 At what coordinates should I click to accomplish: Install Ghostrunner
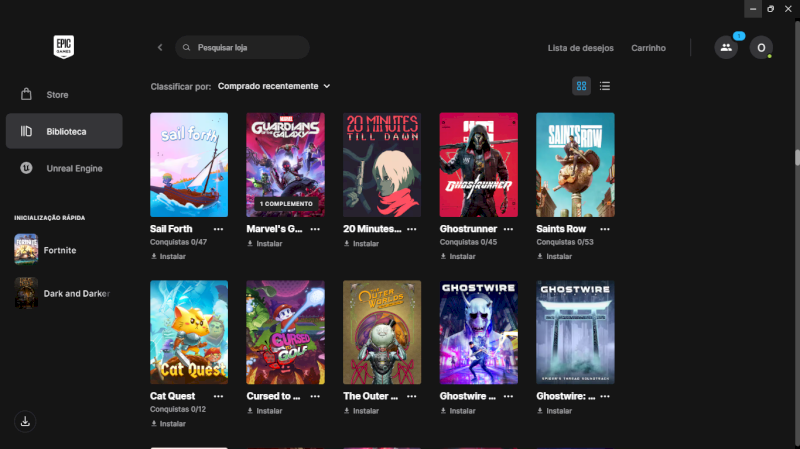[x=458, y=256]
